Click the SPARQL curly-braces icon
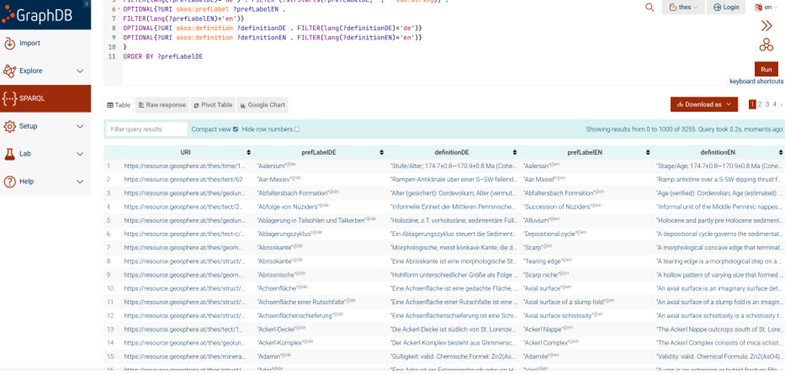 click(10, 99)
